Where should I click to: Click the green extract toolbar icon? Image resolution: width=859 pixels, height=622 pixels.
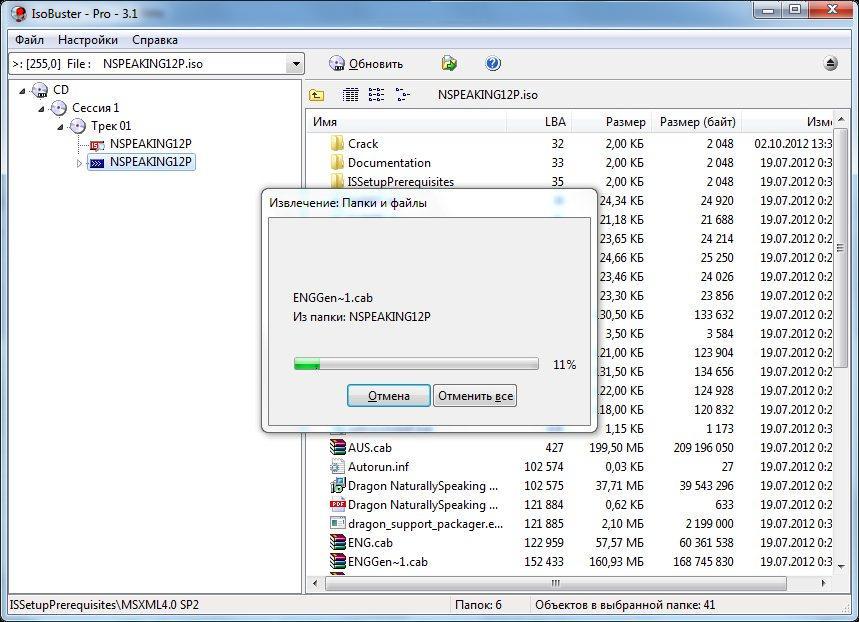pyautogui.click(x=449, y=64)
